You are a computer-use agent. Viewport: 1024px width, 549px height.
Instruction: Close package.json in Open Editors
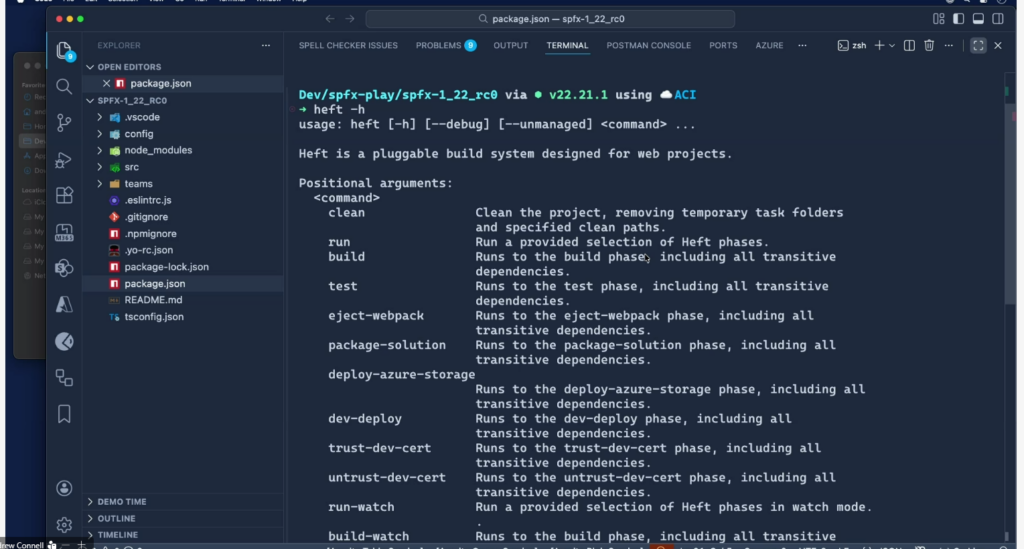(104, 83)
